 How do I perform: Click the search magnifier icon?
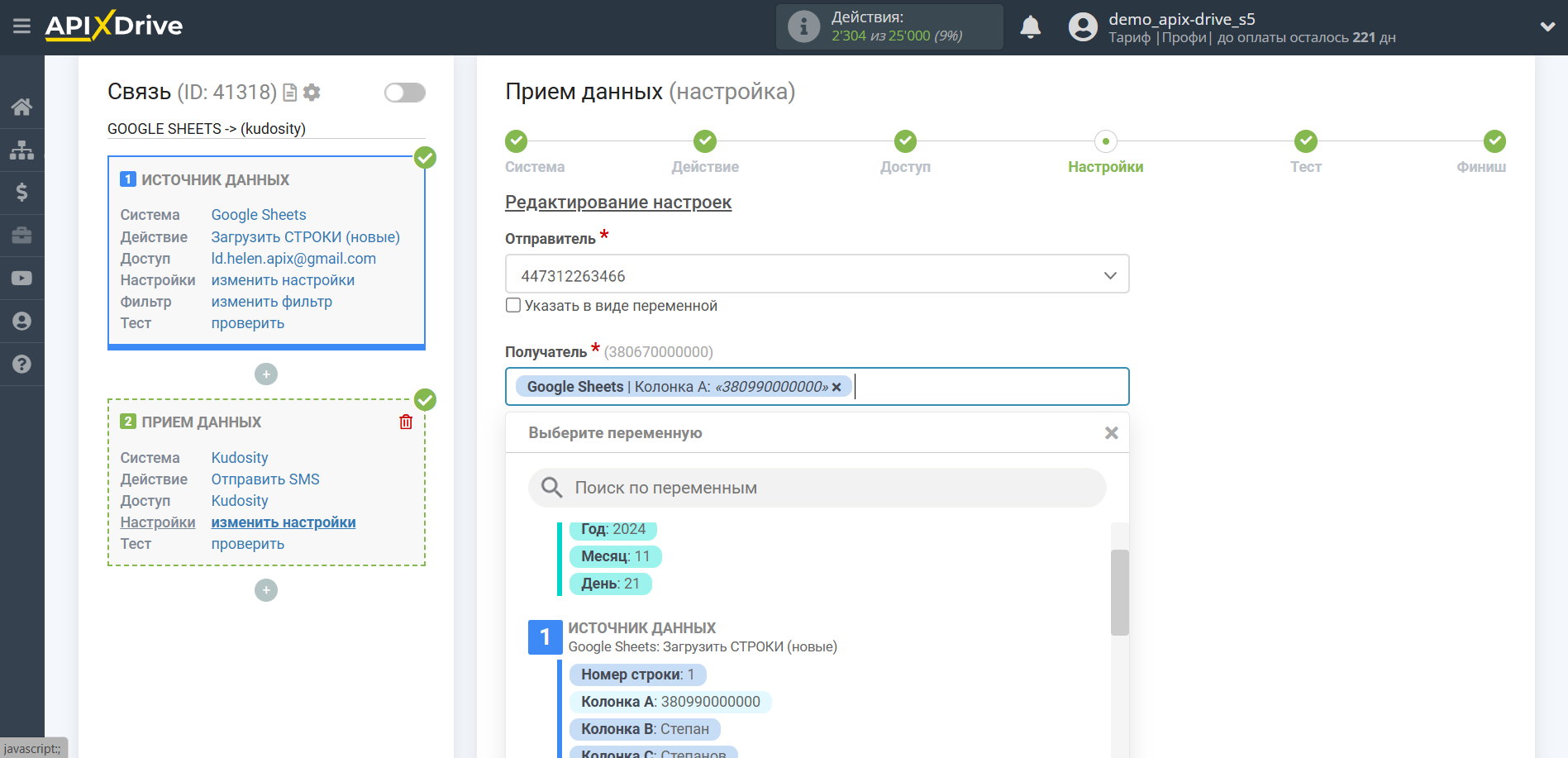[552, 488]
